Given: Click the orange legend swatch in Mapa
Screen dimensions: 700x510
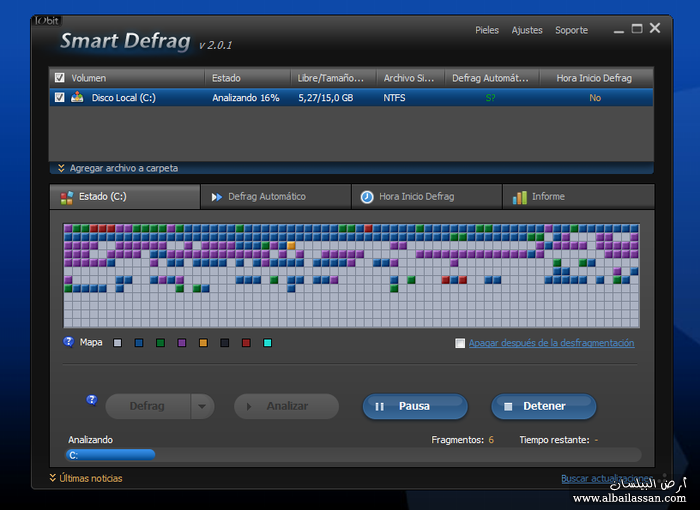Looking at the screenshot, I should point(203,343).
